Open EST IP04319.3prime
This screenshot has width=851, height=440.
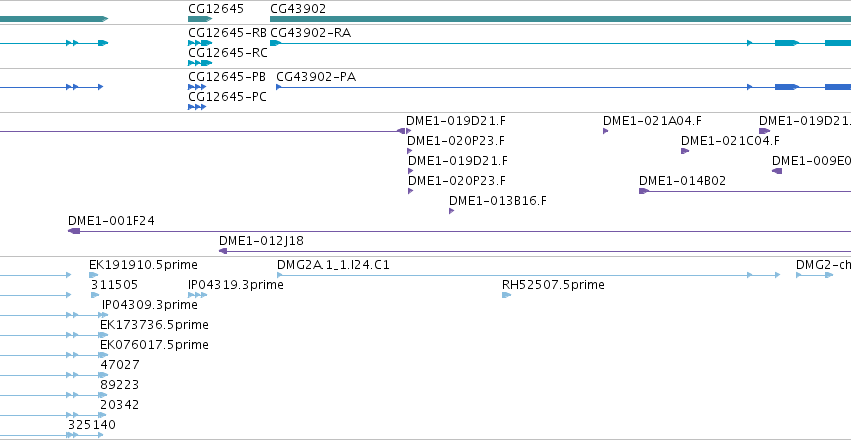[236, 285]
